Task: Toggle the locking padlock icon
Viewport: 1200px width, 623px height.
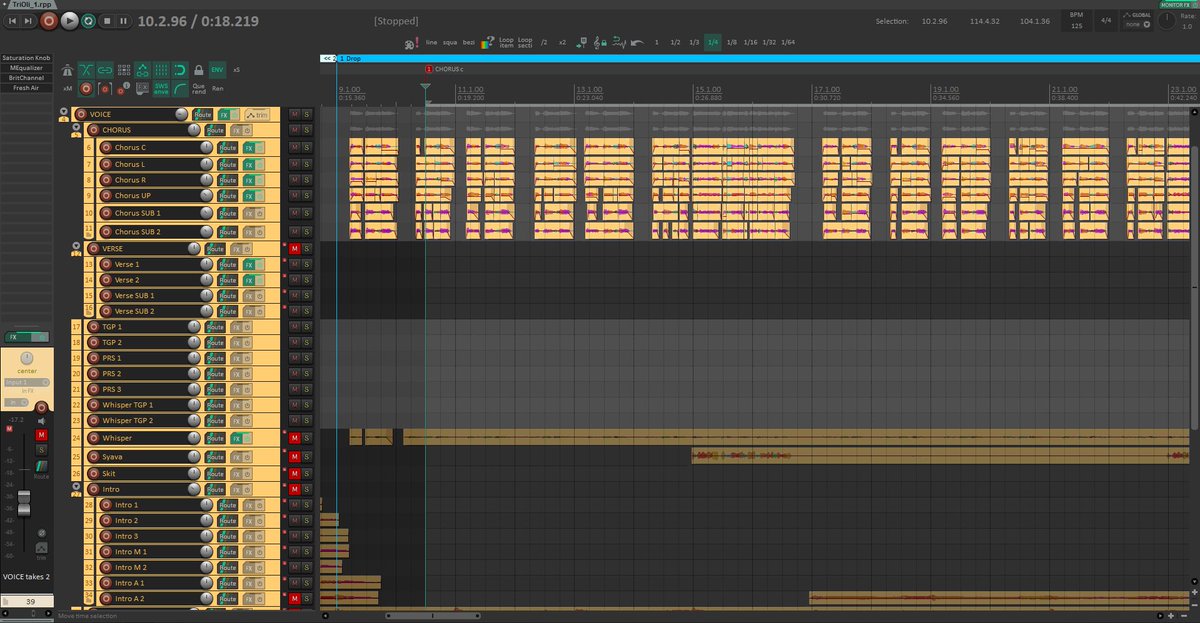Action: point(199,70)
